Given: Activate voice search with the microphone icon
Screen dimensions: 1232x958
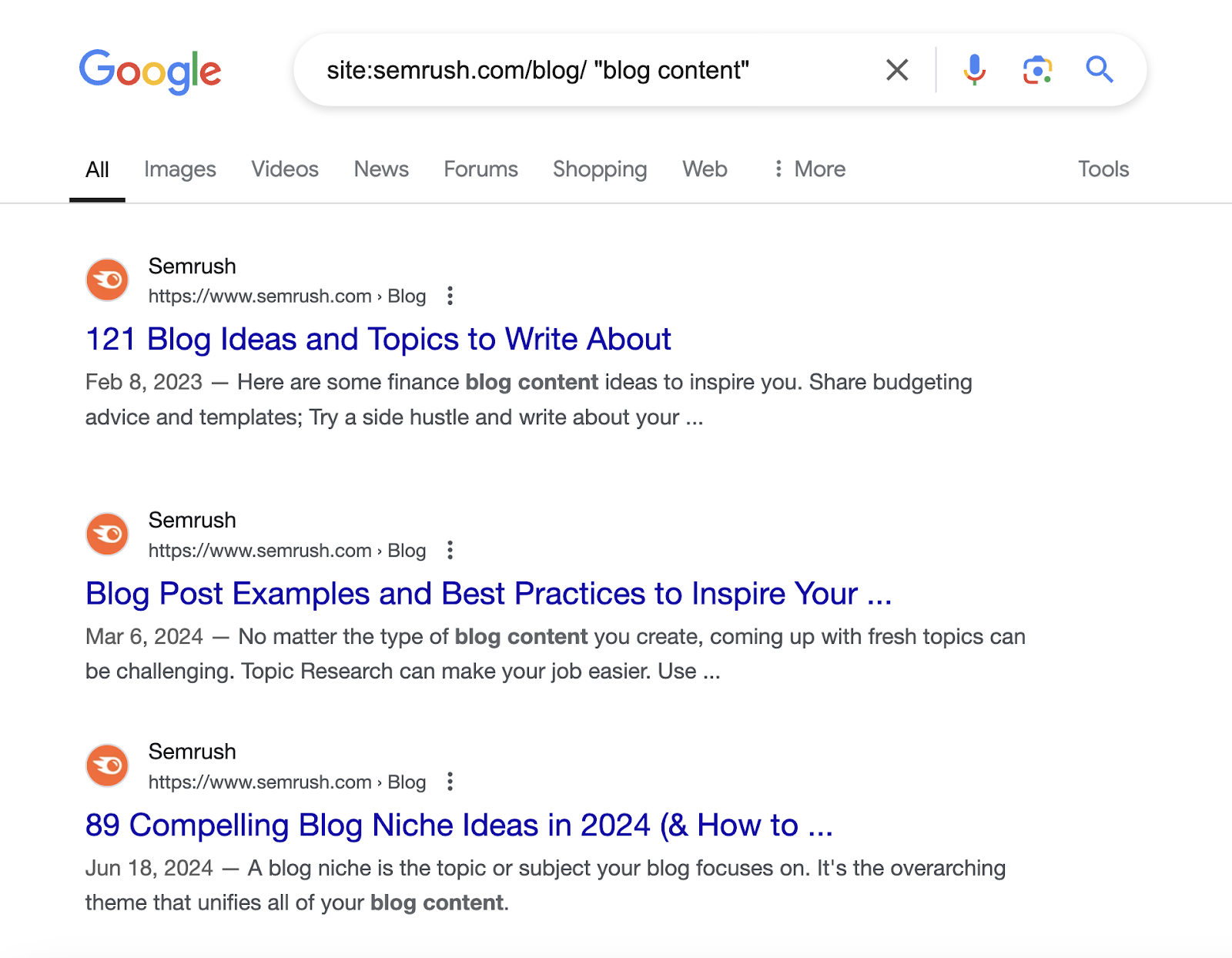Looking at the screenshot, I should (974, 69).
